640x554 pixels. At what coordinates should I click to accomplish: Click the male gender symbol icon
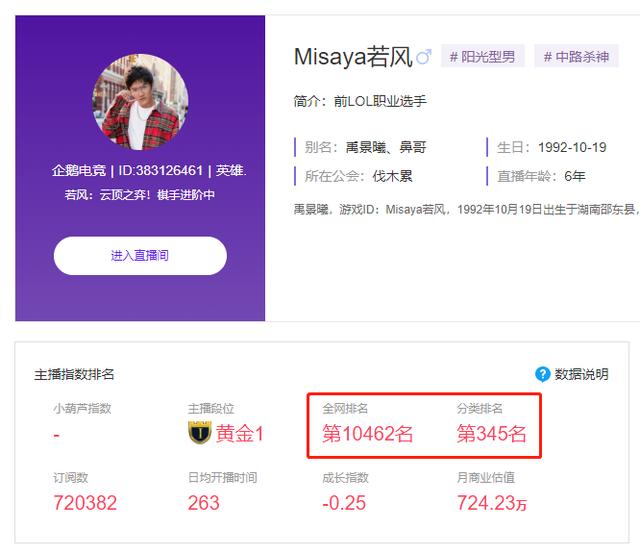[x=424, y=56]
